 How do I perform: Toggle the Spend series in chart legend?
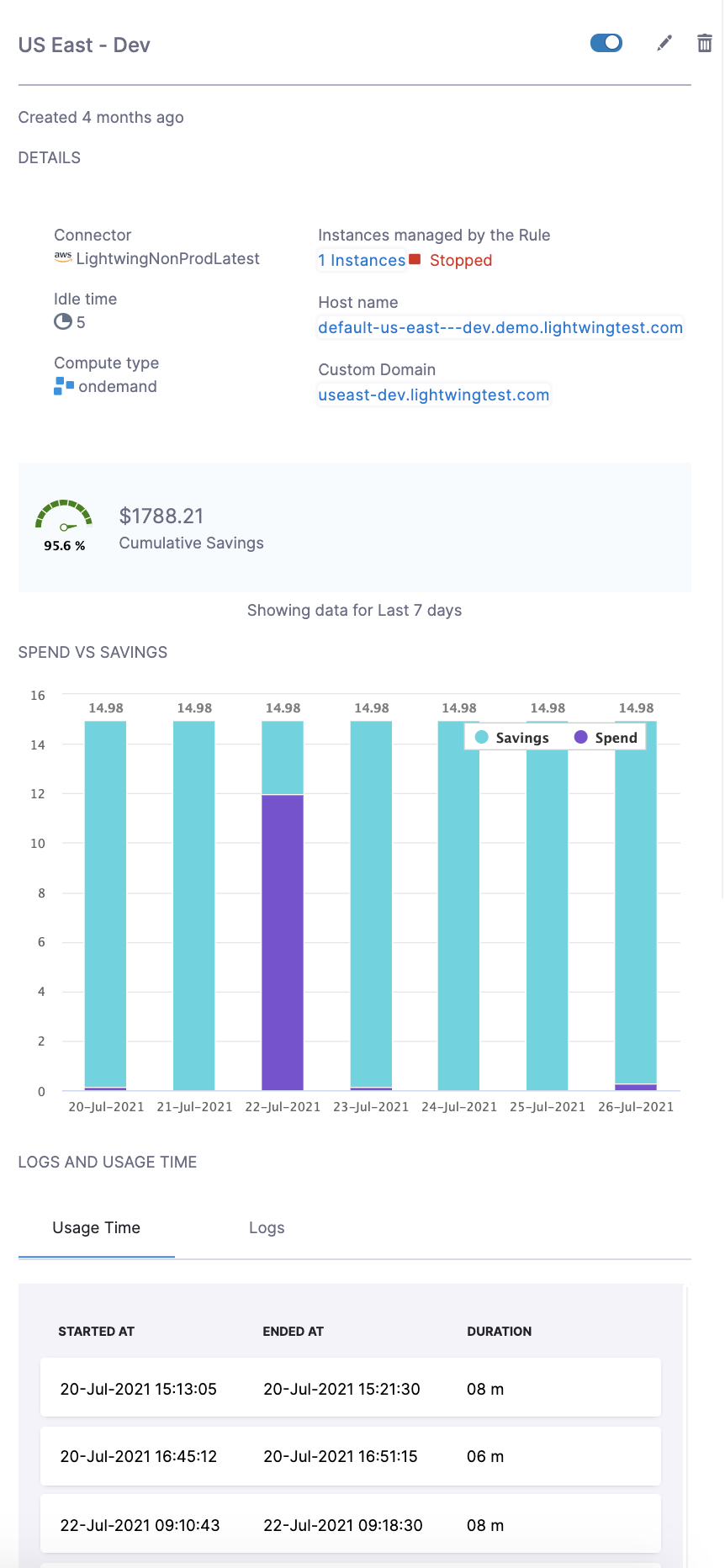click(x=606, y=738)
